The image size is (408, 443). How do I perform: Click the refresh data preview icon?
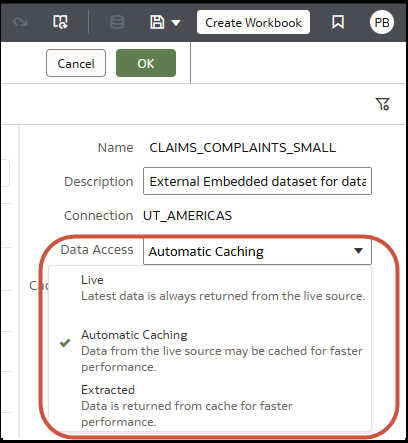[x=60, y=22]
